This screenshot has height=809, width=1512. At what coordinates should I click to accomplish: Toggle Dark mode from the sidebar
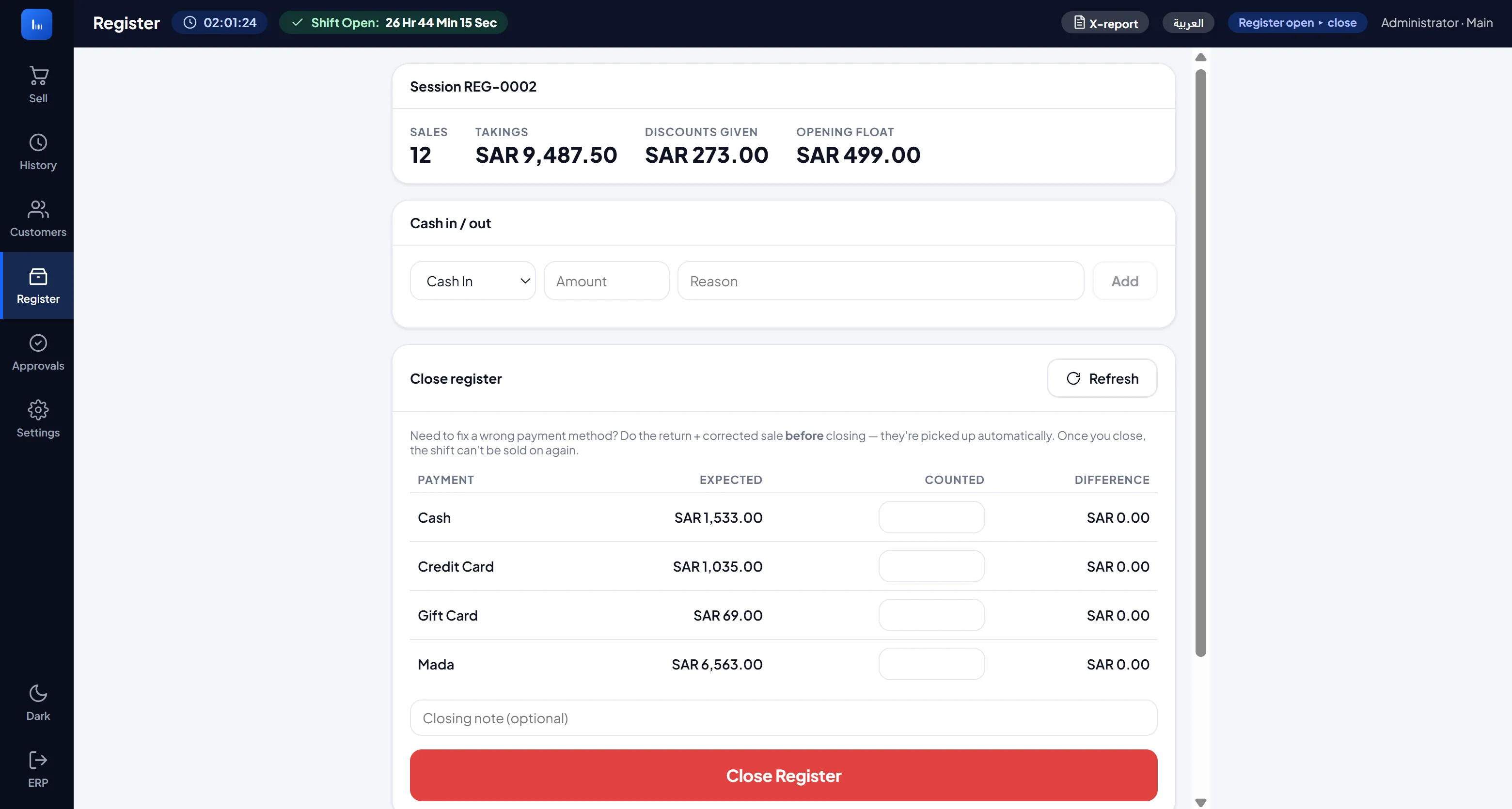(x=38, y=703)
